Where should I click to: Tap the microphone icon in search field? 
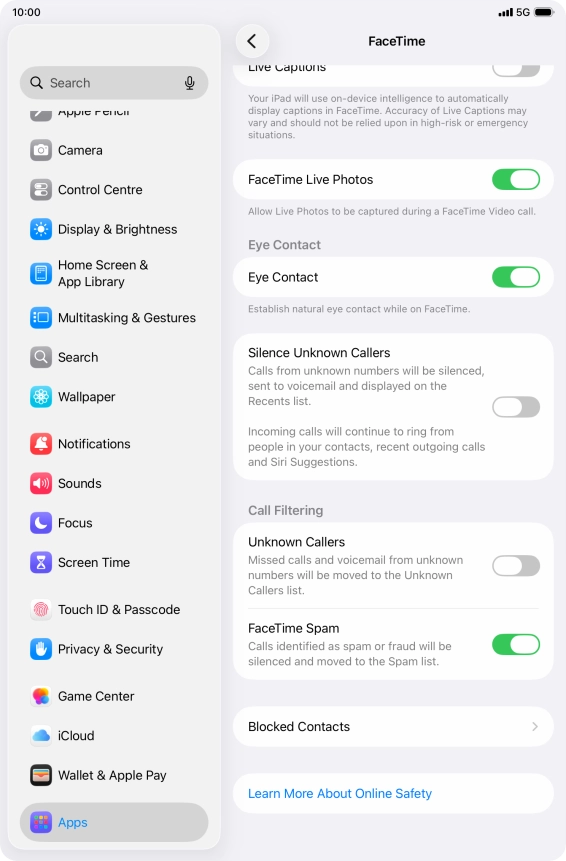tap(189, 83)
